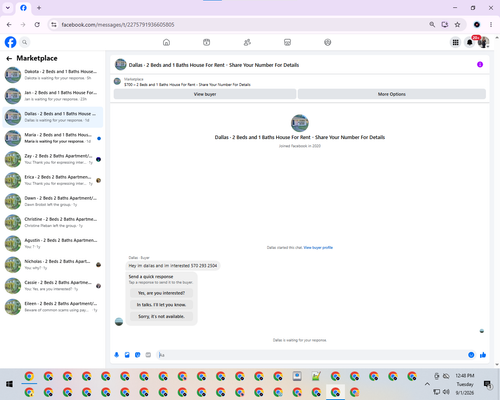500x400 pixels.
Task: Bookmark this page with star icon
Action: 457,24
